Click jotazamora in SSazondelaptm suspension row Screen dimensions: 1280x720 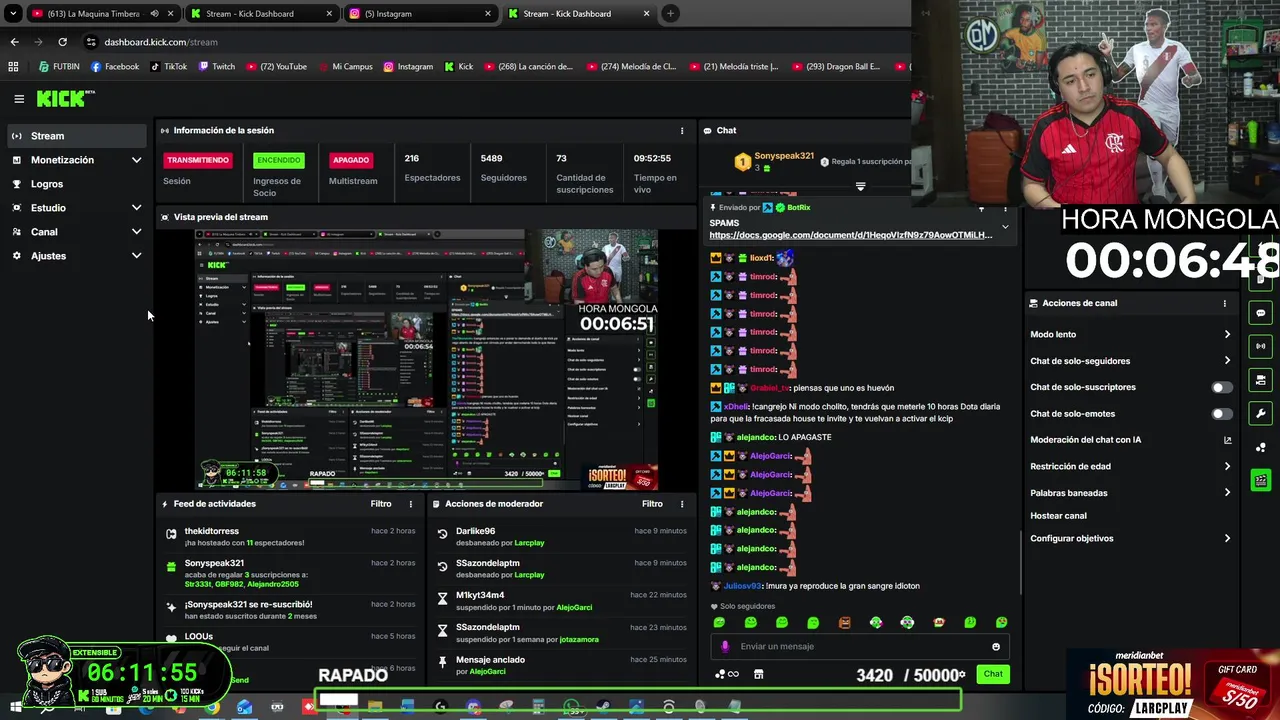[x=579, y=640]
